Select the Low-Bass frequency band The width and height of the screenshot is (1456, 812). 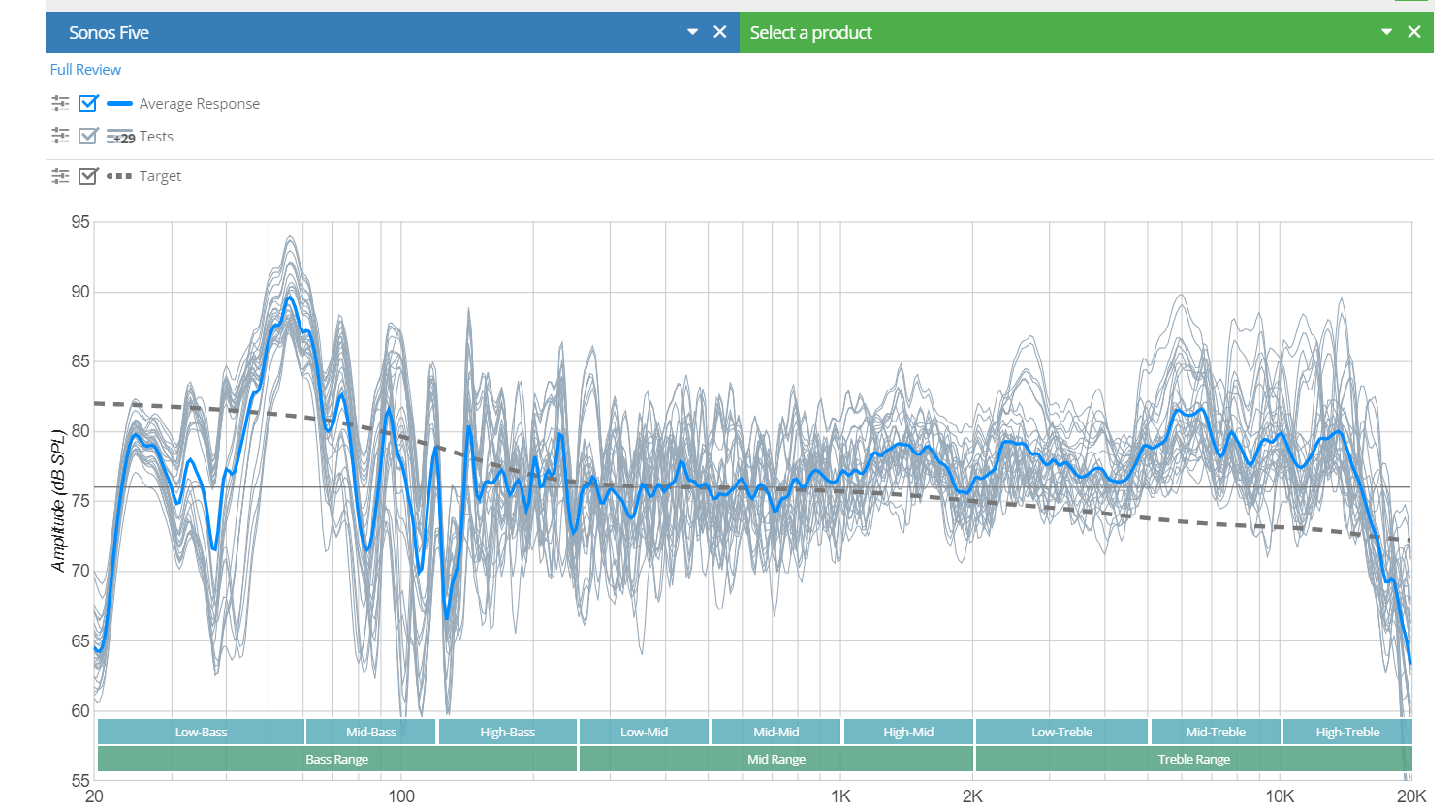click(x=201, y=732)
